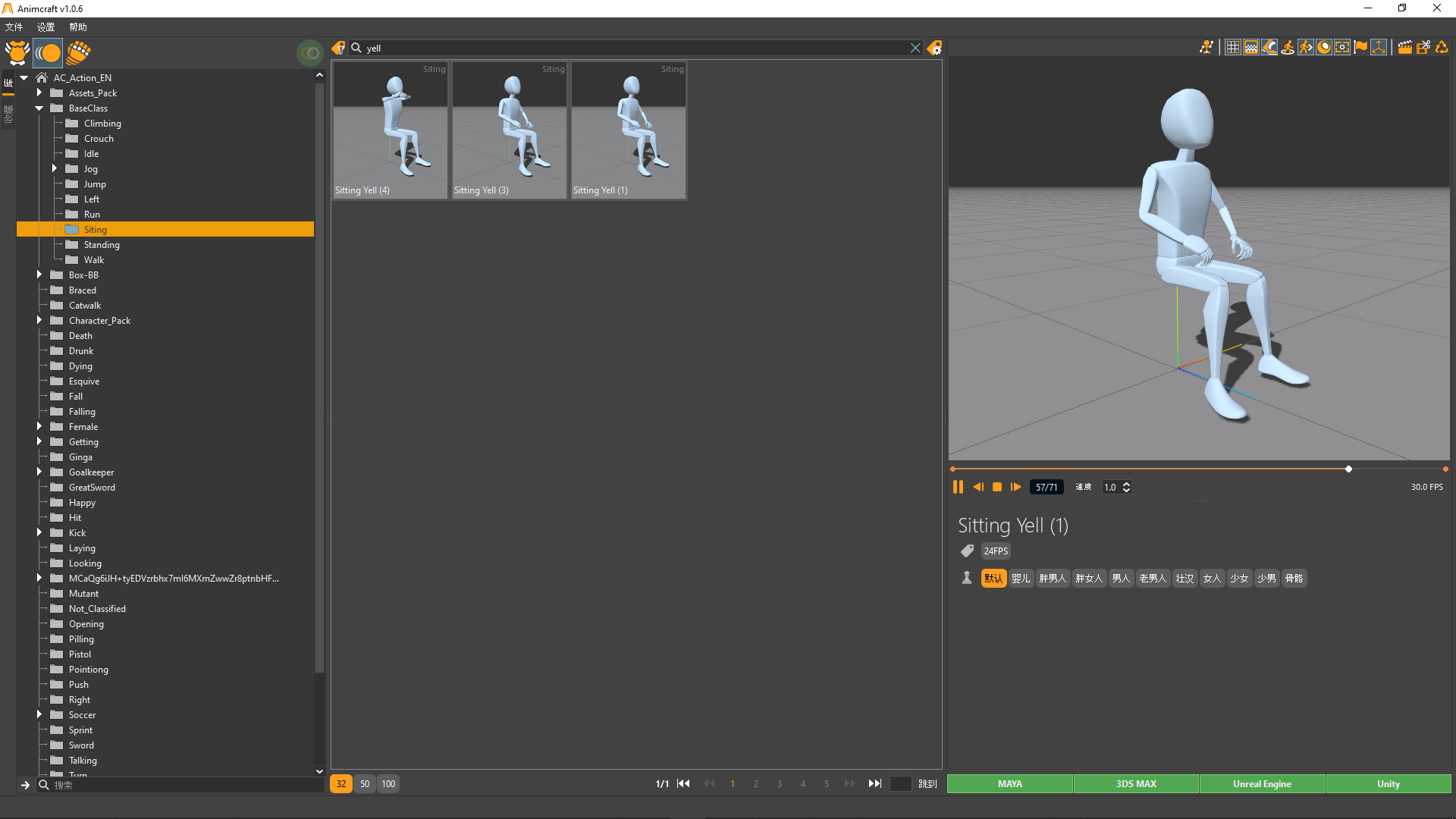Click the animation timeline scrubber handle
Image resolution: width=1456 pixels, height=819 pixels.
tap(1348, 469)
